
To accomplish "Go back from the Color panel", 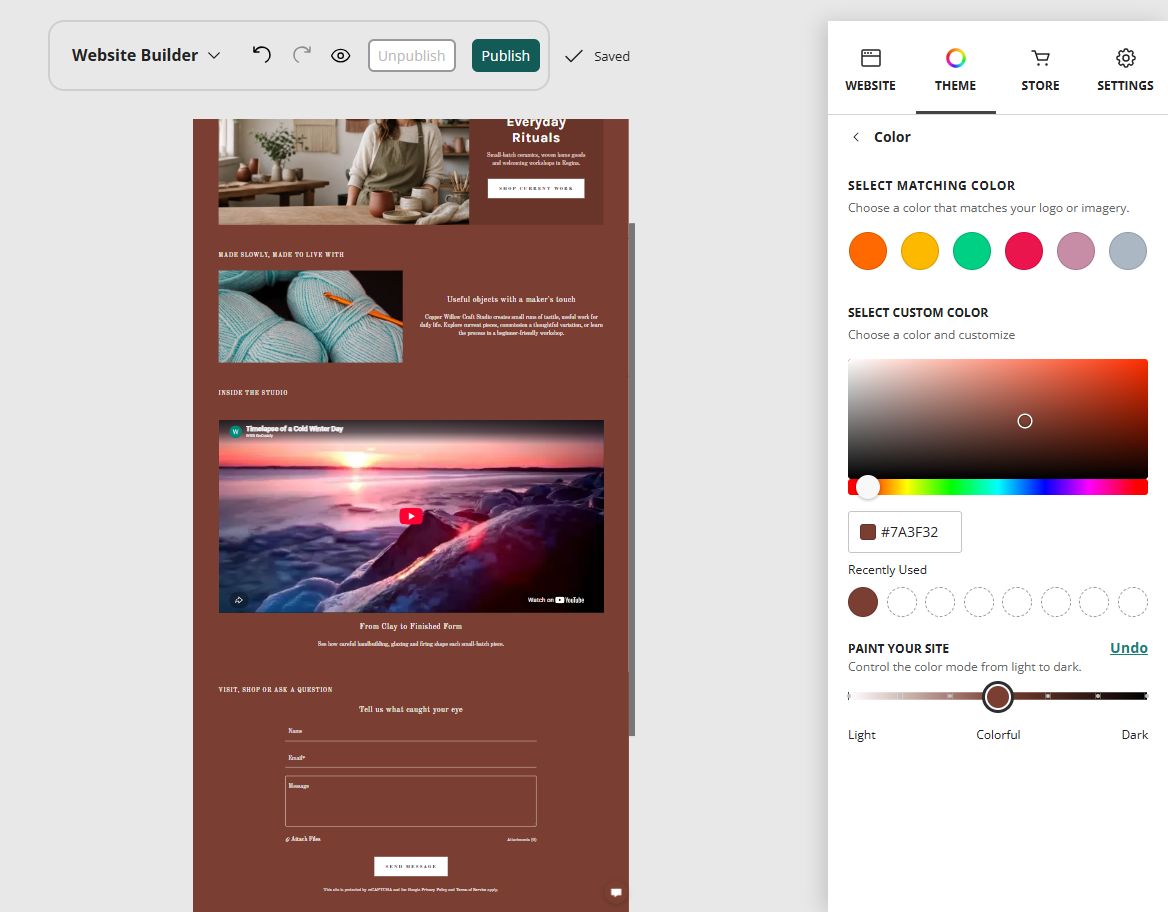I will (856, 137).
